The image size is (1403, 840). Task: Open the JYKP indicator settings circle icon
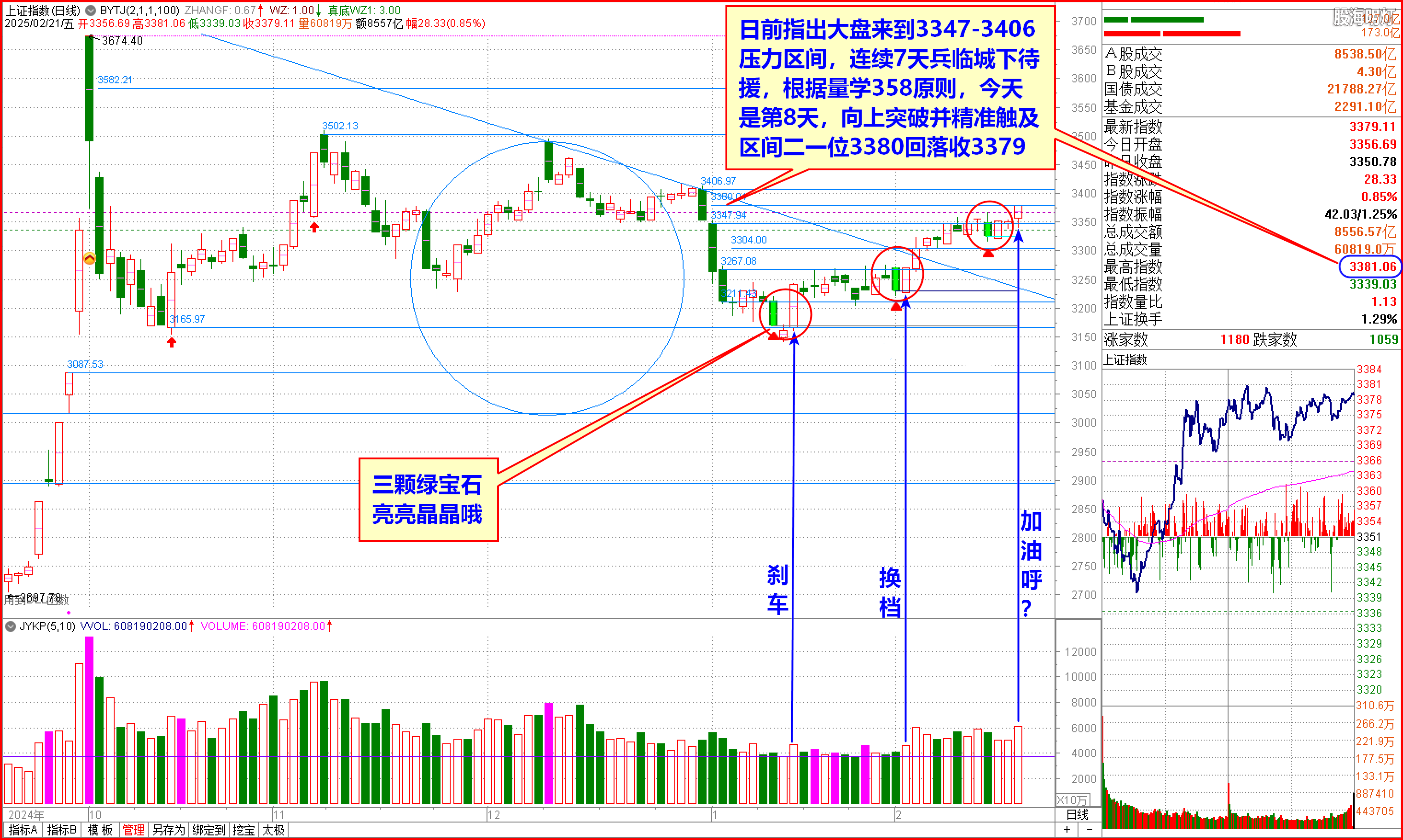tap(10, 626)
